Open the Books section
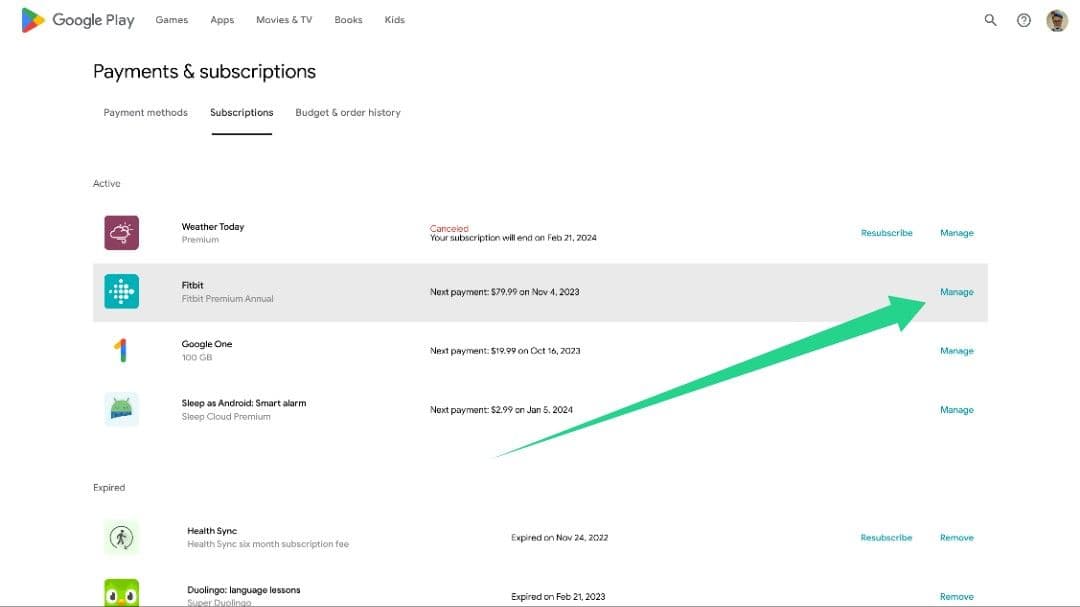 pyautogui.click(x=348, y=20)
